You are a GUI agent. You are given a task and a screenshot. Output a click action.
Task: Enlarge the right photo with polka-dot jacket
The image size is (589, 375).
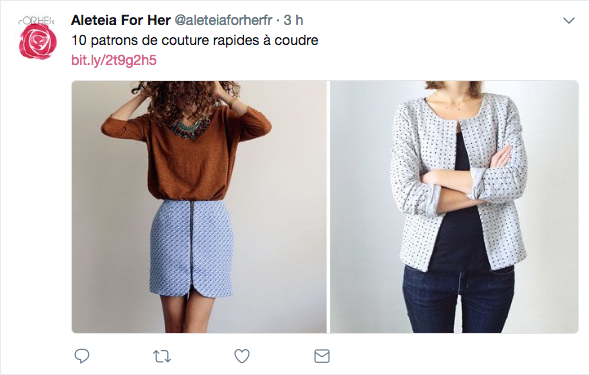[x=454, y=207]
